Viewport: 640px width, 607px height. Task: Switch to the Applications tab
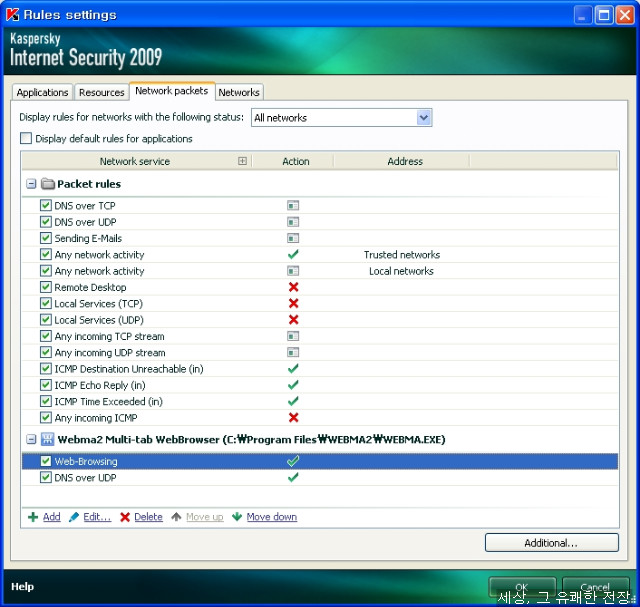click(42, 92)
